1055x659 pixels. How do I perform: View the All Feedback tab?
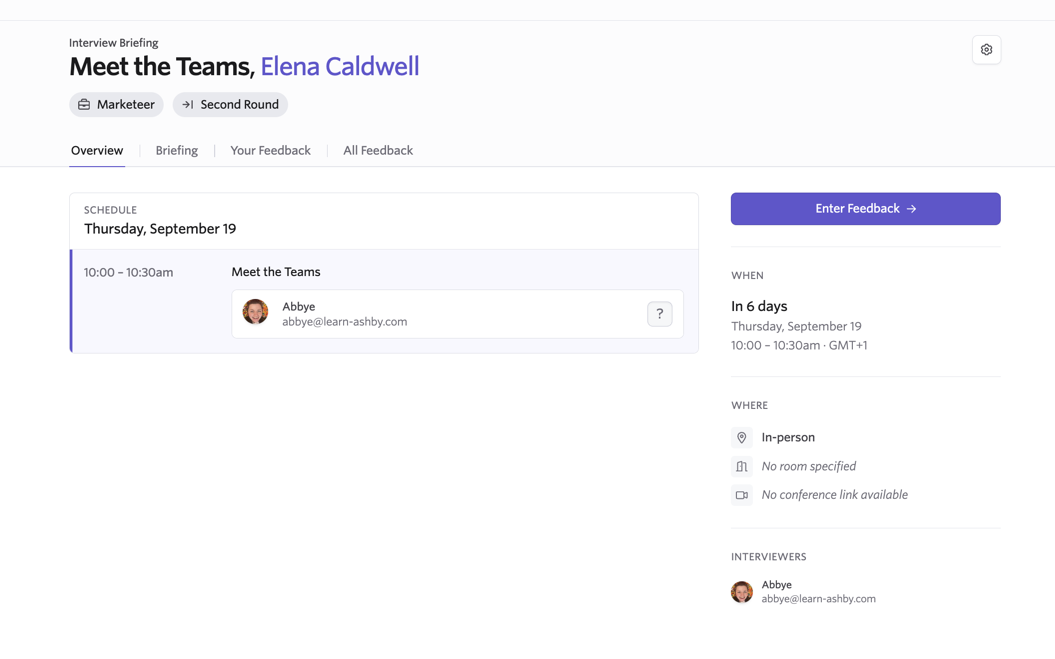(x=378, y=151)
